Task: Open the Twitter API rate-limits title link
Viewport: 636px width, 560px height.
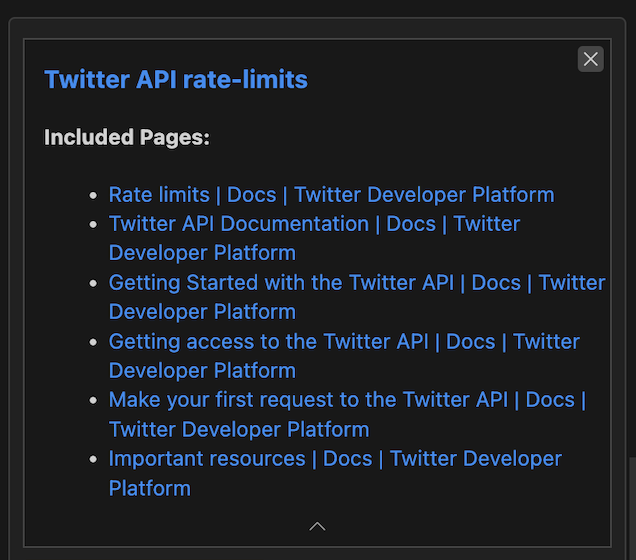Action: click(x=176, y=79)
